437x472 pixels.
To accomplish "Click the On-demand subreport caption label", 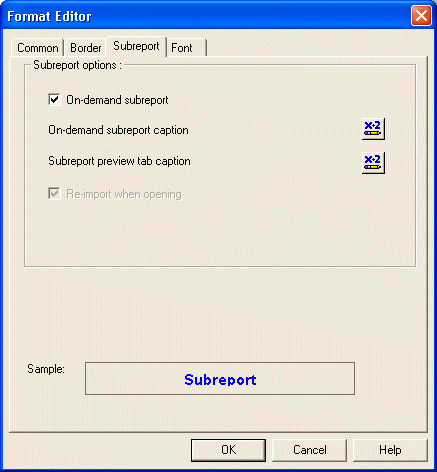I will [118, 130].
